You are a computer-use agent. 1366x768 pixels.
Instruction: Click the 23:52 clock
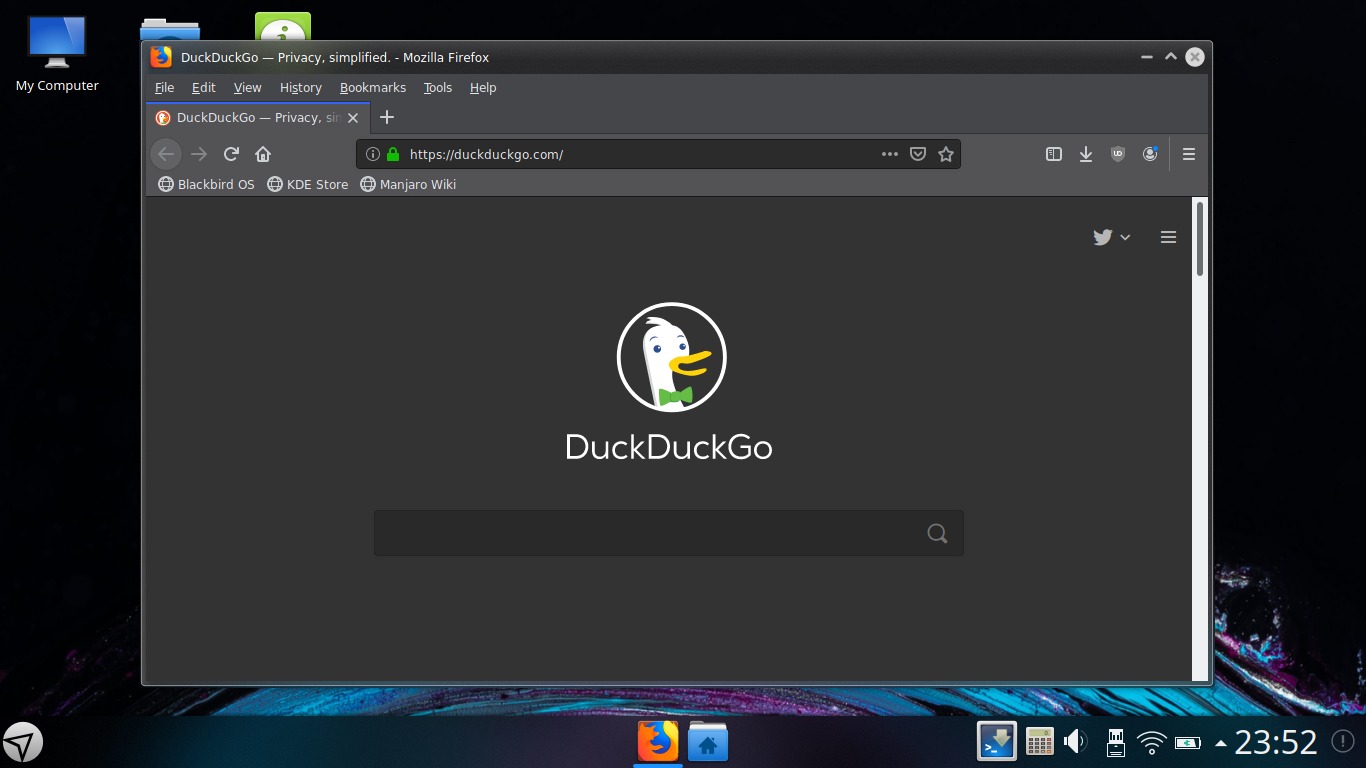(x=1276, y=742)
